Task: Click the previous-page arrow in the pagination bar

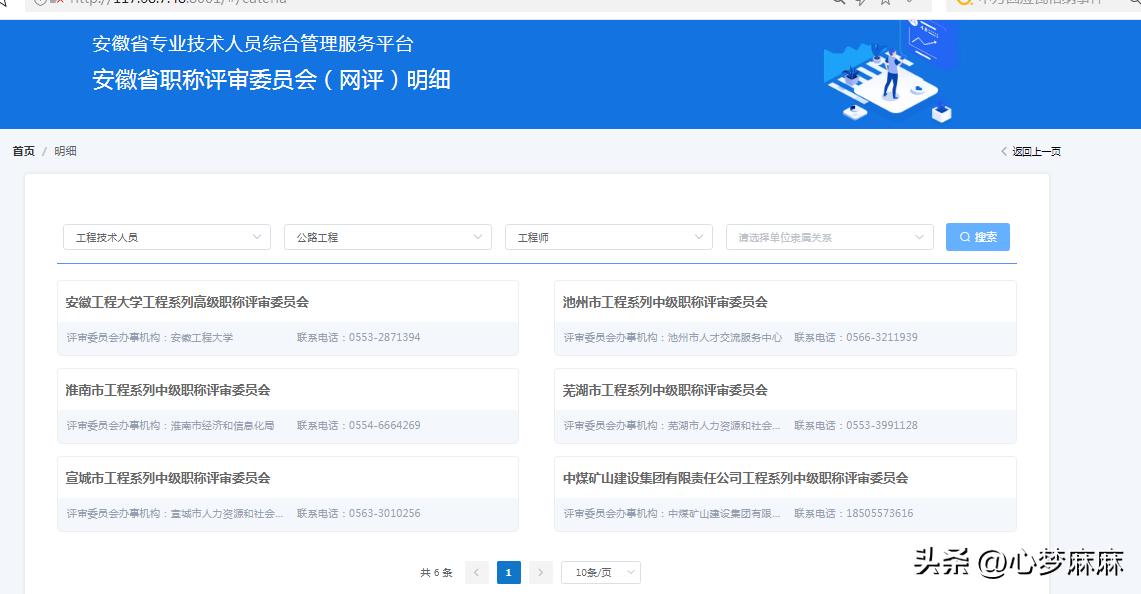Action: (477, 572)
